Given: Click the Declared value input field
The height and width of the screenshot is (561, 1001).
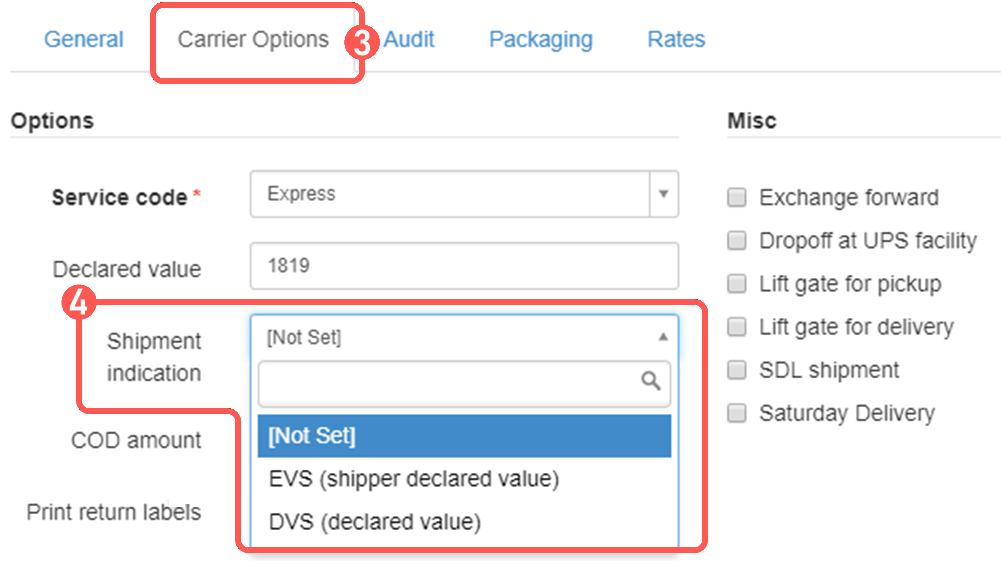Looking at the screenshot, I should pos(464,266).
